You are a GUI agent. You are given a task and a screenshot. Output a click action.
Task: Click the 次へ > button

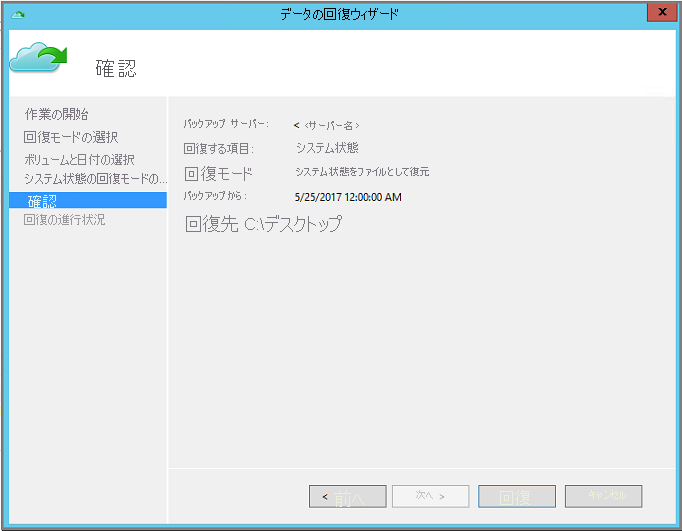430,496
